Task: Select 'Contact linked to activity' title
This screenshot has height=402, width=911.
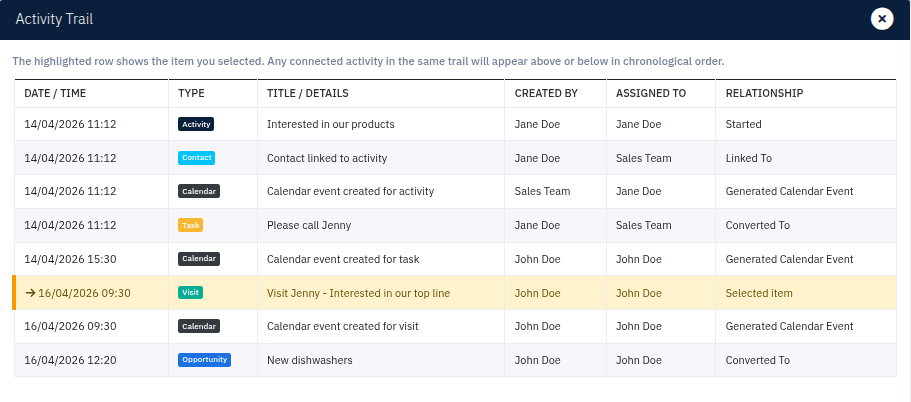Action: coord(327,158)
